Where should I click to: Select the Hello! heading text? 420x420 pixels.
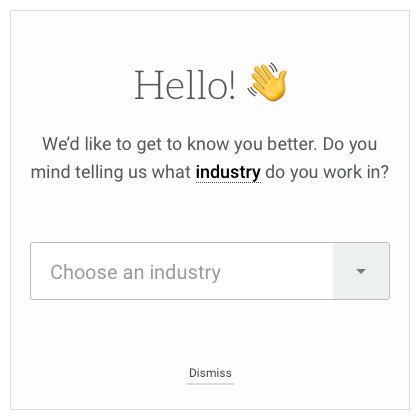coord(185,85)
